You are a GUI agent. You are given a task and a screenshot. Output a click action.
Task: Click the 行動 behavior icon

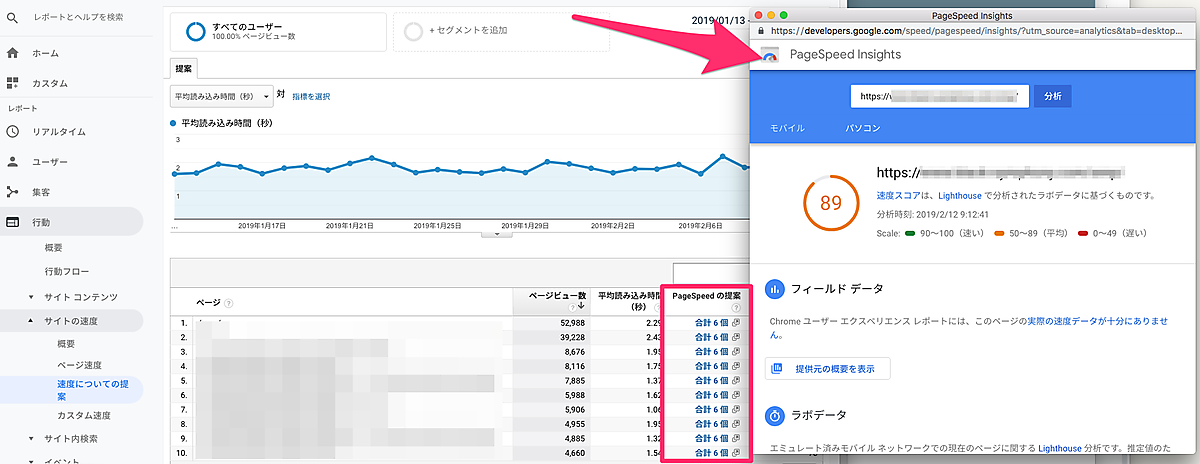(13, 222)
